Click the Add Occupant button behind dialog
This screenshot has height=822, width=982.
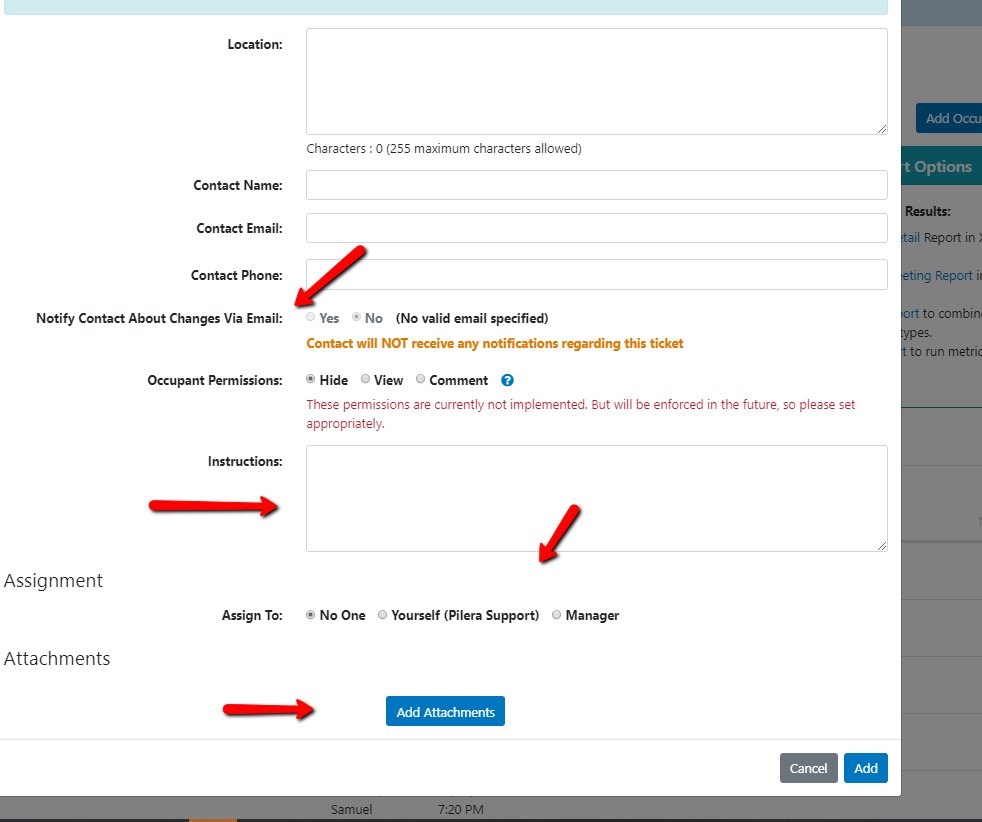coord(949,118)
